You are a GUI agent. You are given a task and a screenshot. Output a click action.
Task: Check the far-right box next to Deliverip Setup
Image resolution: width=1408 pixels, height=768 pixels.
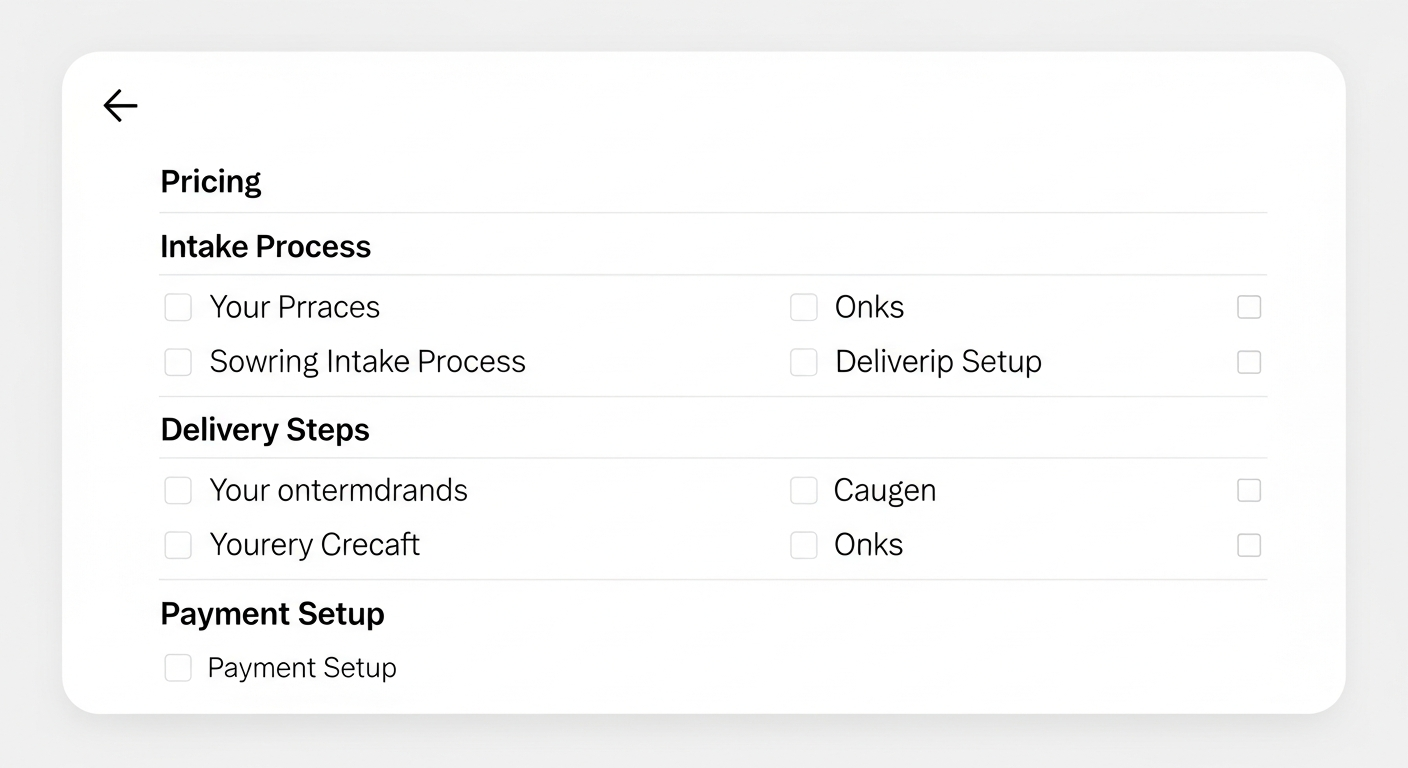1249,362
